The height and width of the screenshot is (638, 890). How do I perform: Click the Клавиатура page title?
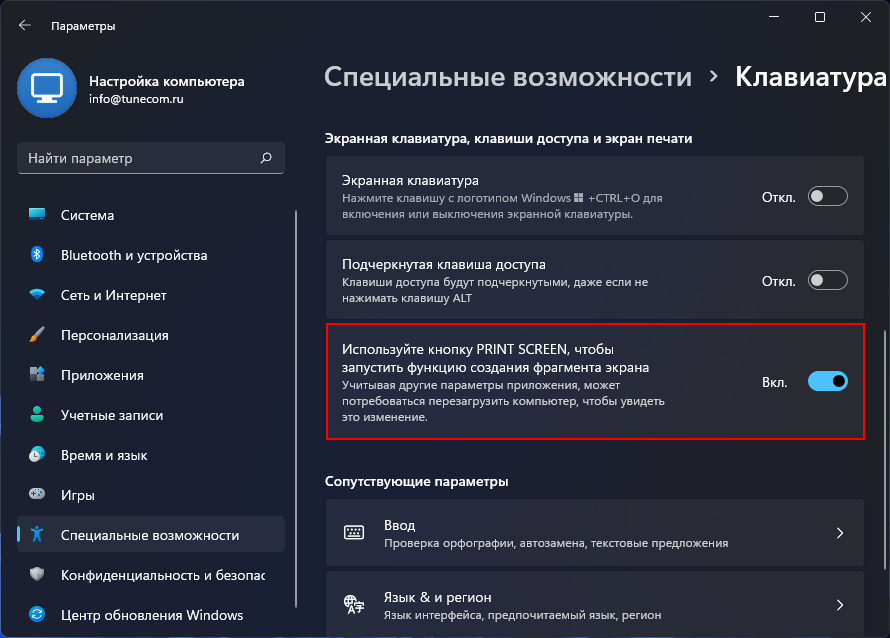tap(811, 77)
